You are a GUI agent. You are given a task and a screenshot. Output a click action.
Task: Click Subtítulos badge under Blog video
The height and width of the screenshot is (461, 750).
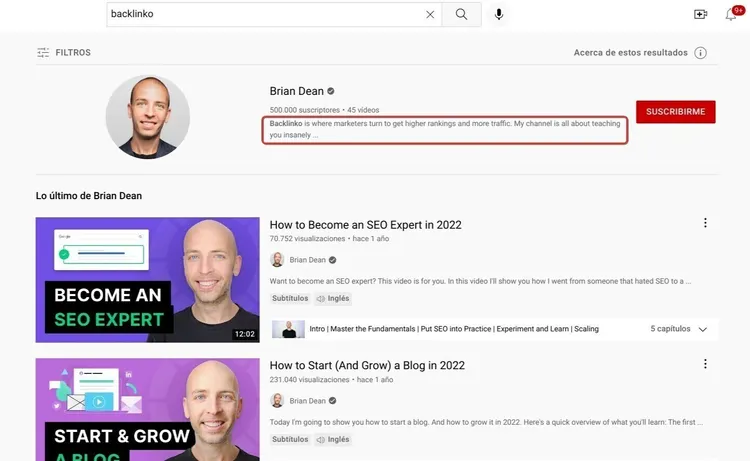coord(290,439)
